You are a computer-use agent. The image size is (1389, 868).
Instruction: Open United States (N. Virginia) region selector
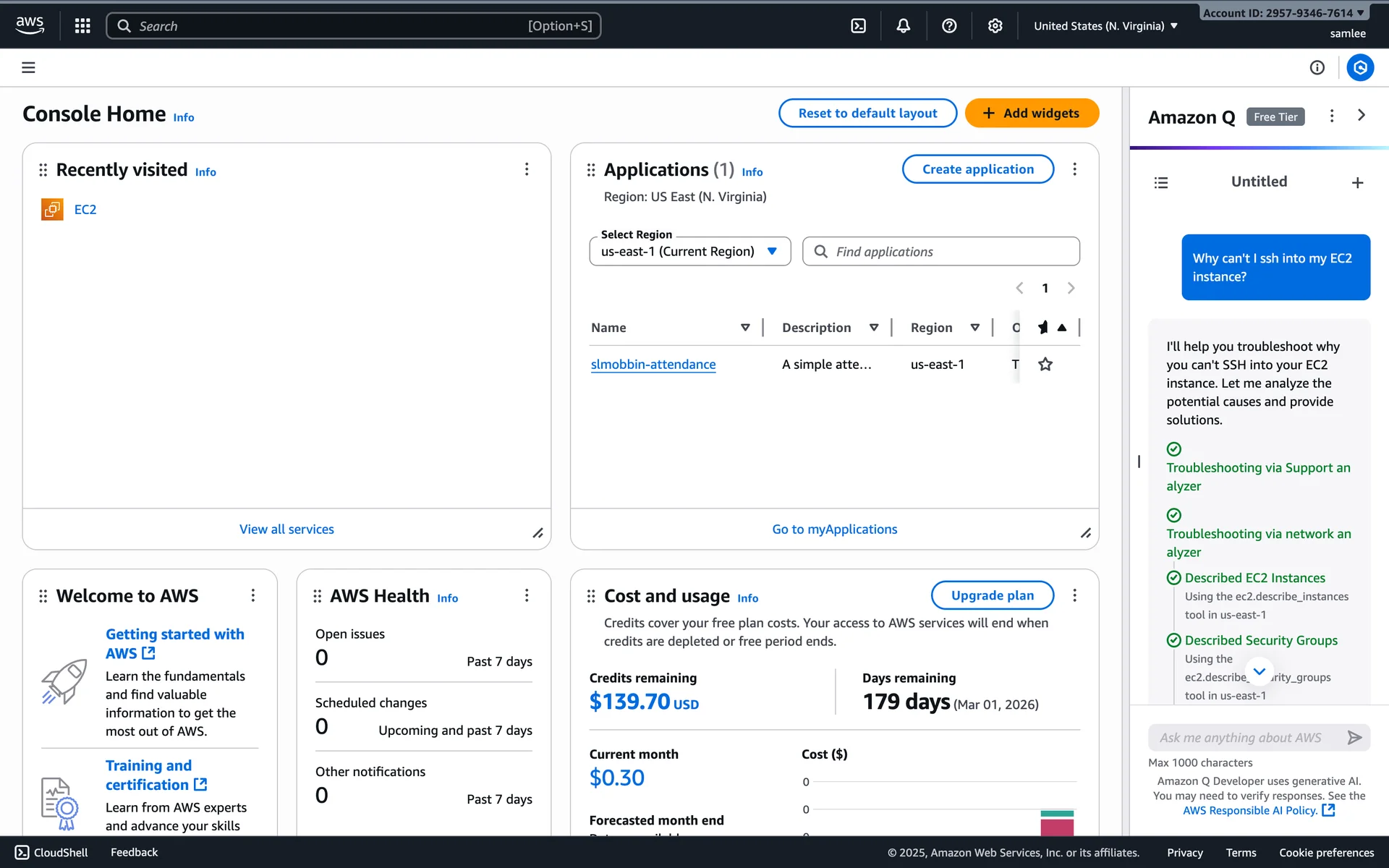tap(1105, 26)
